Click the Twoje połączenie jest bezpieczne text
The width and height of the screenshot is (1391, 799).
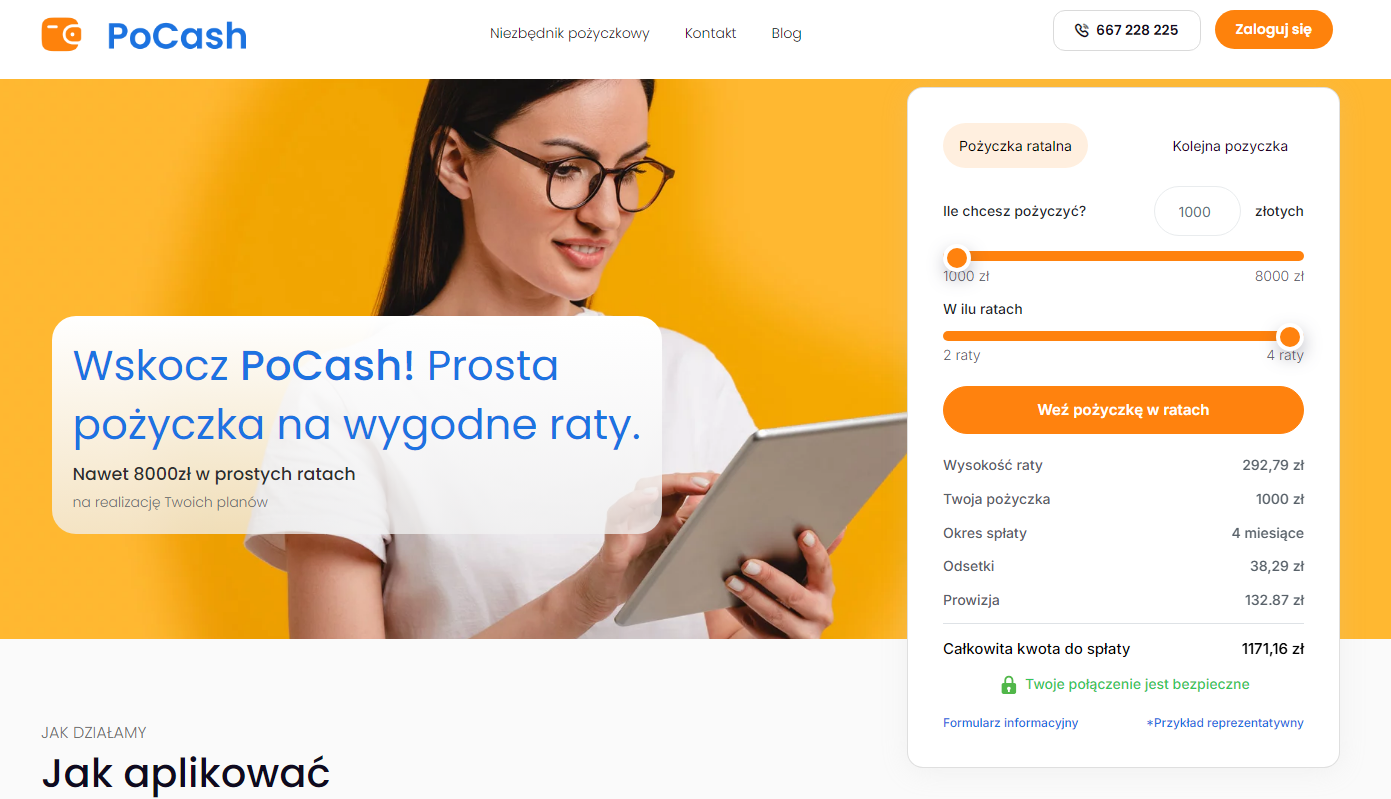coord(1137,684)
